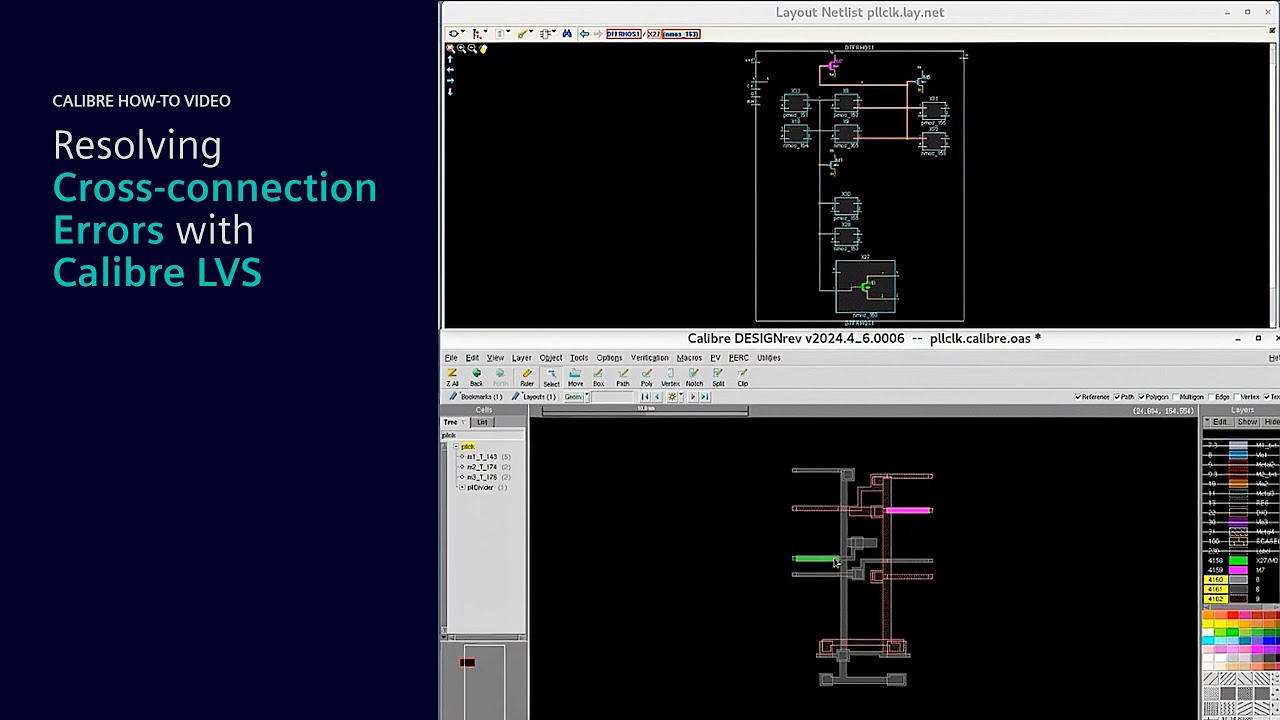Click the back arrow in netlist window toolbar
The width and height of the screenshot is (1280, 720).
[584, 34]
